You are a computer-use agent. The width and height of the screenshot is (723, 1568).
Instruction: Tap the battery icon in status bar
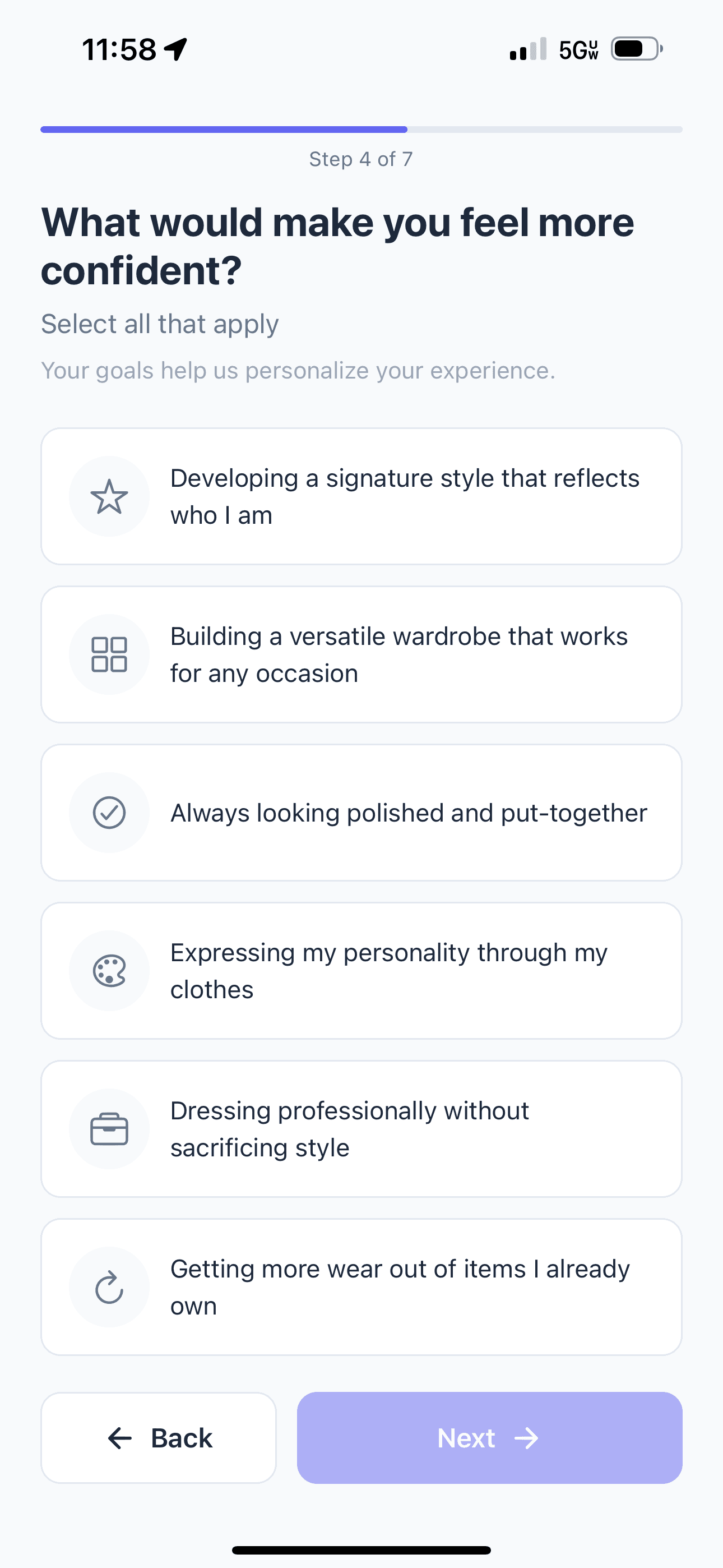point(636,49)
